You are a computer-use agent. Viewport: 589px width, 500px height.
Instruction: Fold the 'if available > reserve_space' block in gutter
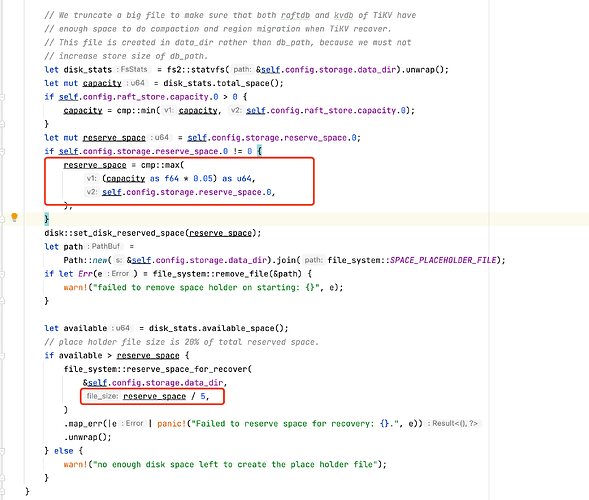tap(2, 355)
